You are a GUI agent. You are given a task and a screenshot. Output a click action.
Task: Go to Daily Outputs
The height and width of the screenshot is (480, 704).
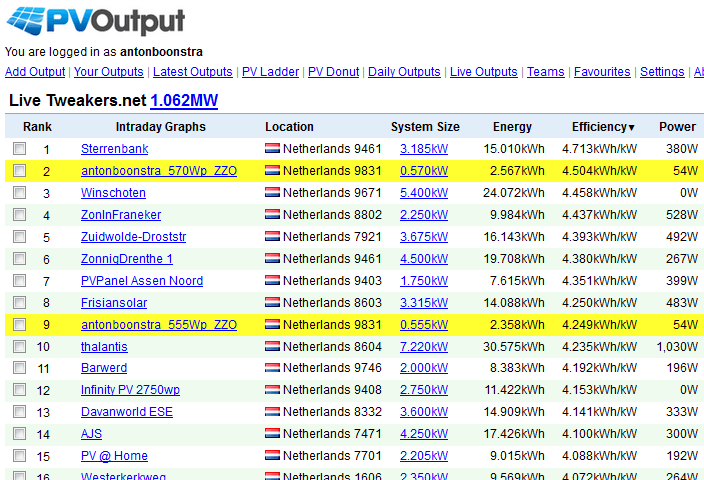[x=404, y=72]
